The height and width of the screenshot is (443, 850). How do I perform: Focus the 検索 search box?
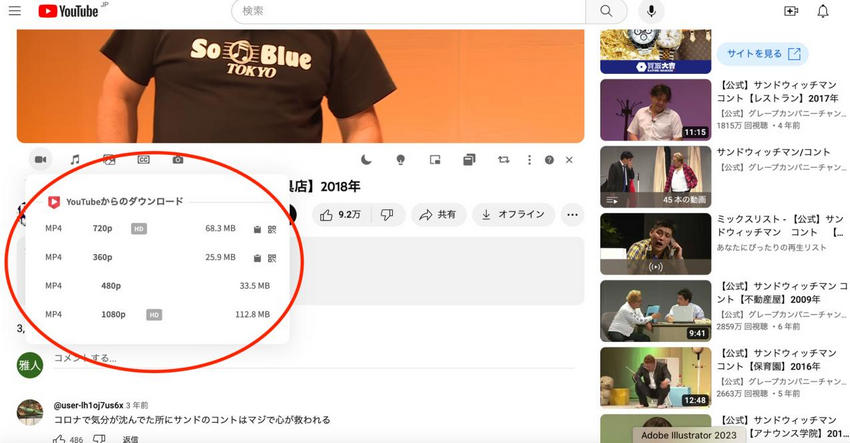[408, 11]
